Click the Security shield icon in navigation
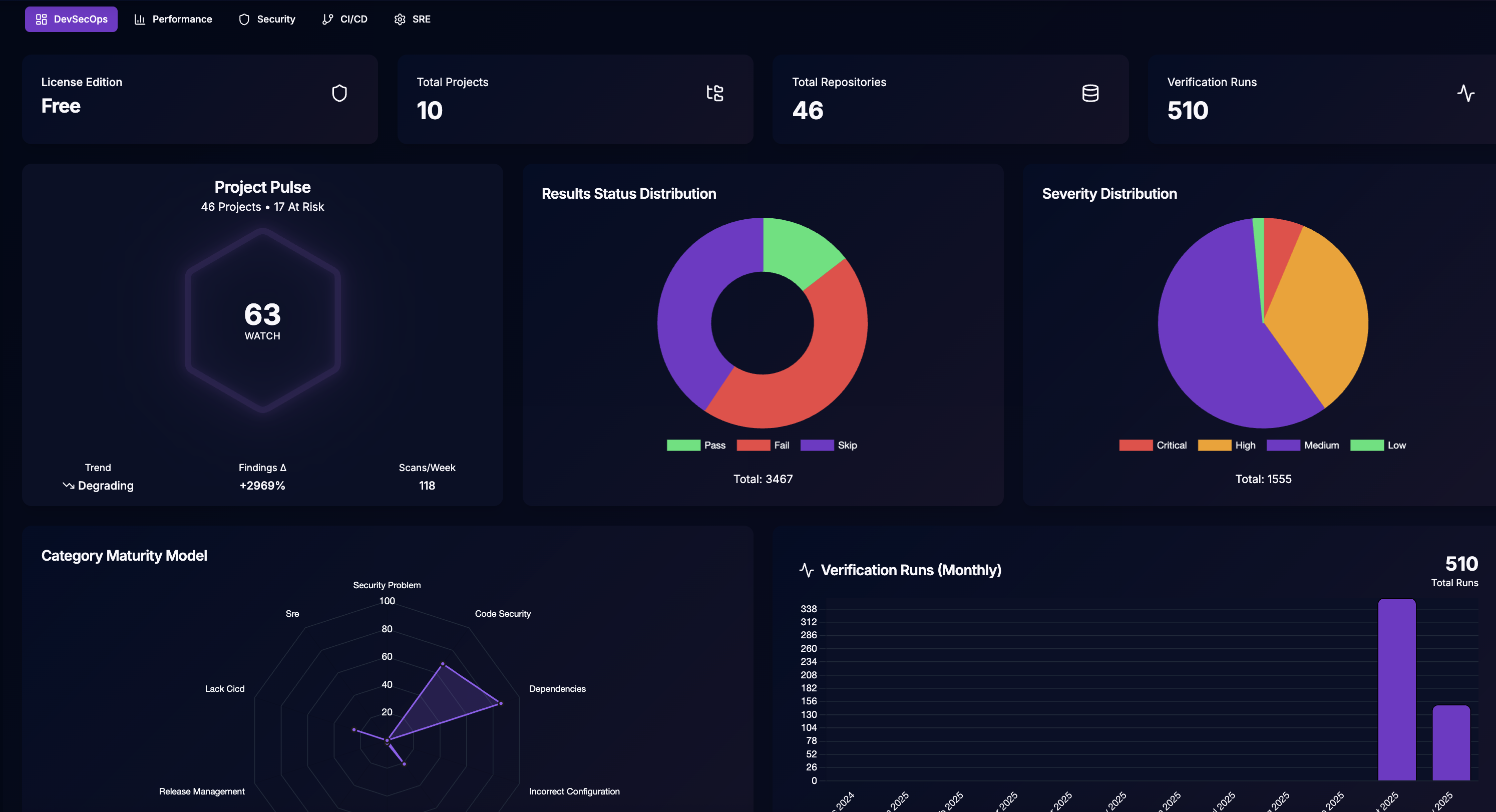This screenshot has height=812, width=1496. (x=243, y=19)
